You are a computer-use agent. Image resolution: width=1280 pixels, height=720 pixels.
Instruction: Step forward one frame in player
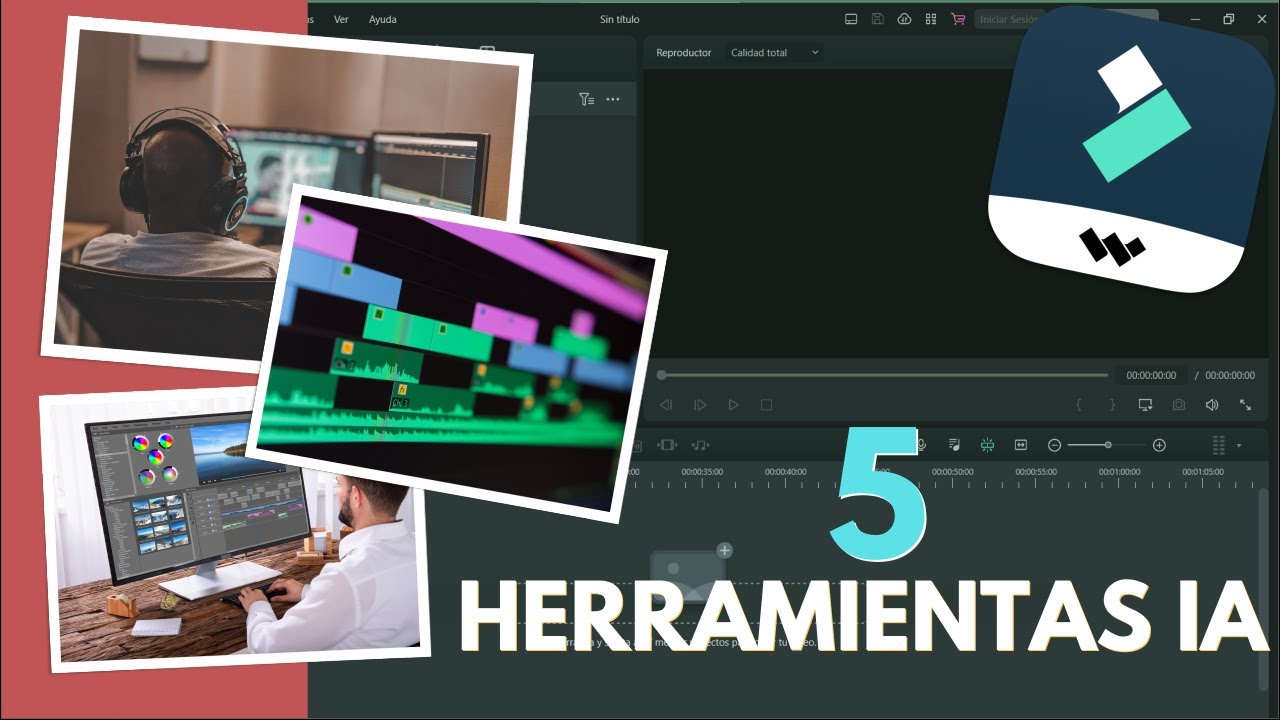point(700,405)
